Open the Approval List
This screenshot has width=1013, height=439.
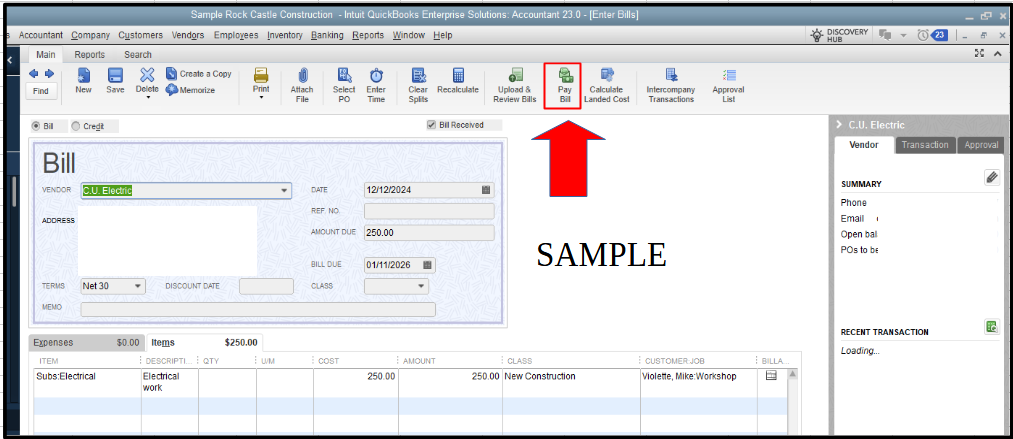(x=728, y=85)
